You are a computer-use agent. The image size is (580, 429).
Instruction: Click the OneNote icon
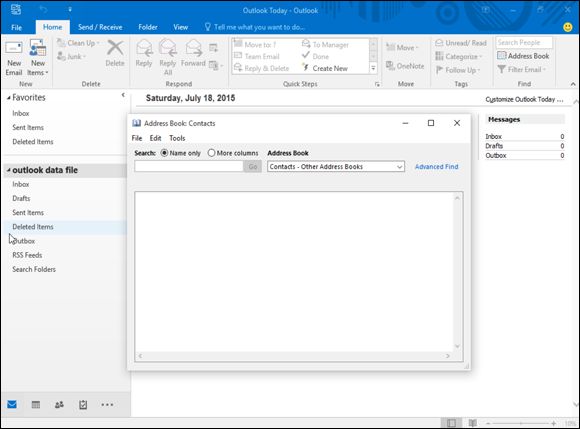click(x=405, y=66)
